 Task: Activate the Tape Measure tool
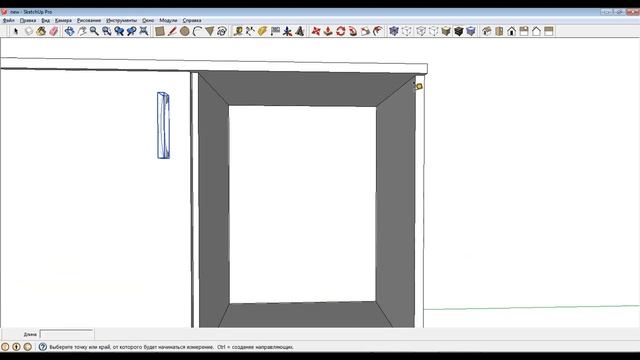point(238,31)
